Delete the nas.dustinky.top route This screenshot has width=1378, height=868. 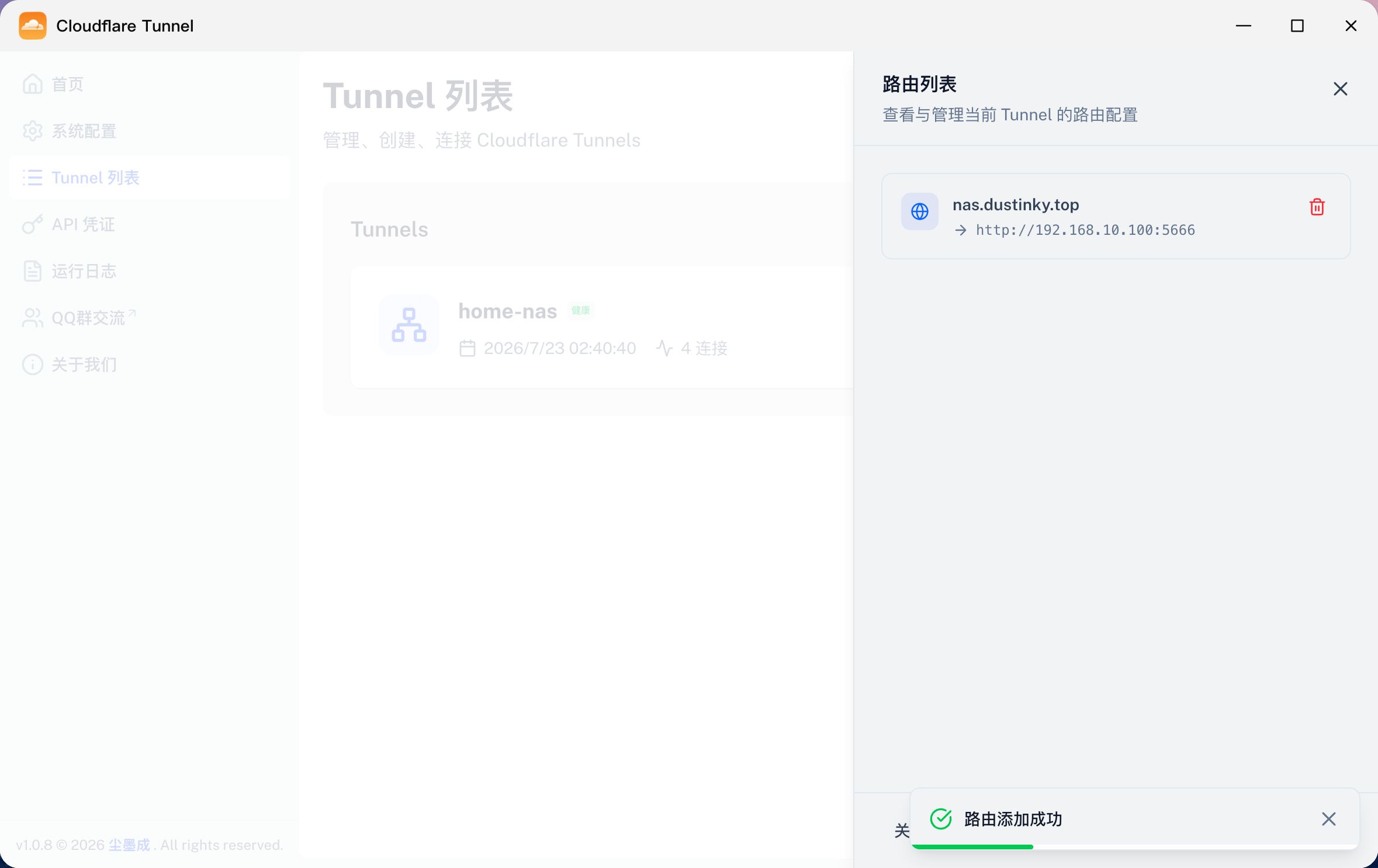click(1317, 207)
